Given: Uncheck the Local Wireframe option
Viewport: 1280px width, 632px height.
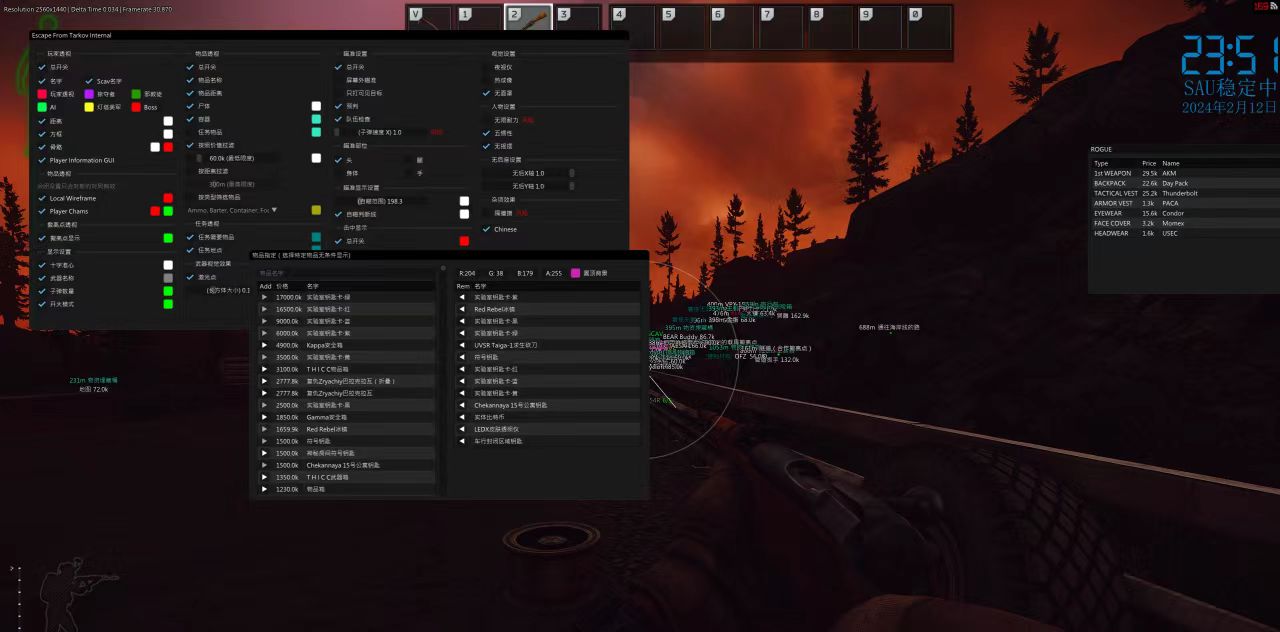Looking at the screenshot, I should [x=42, y=198].
